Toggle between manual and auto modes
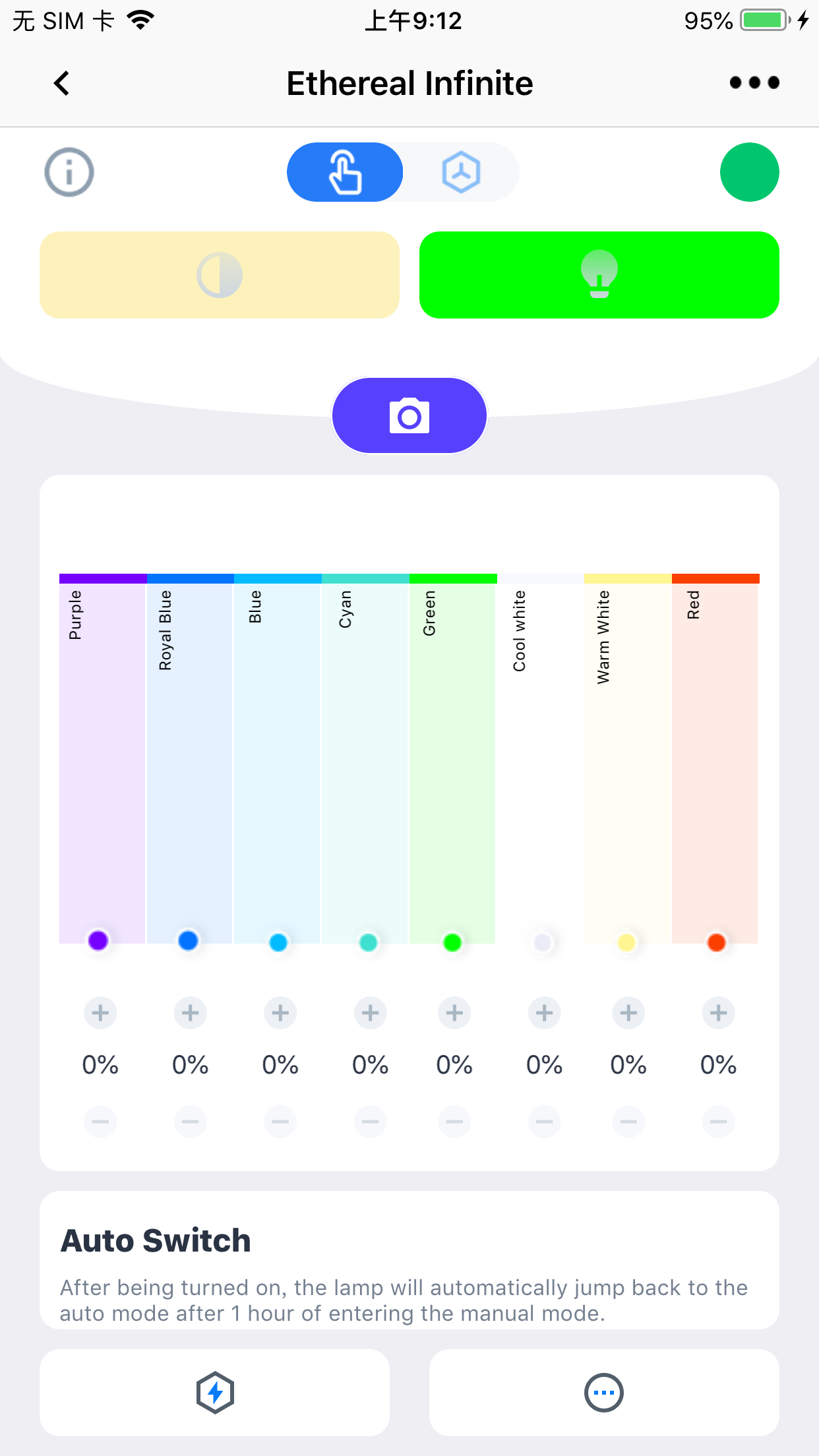This screenshot has height=1456, width=819. click(x=402, y=171)
